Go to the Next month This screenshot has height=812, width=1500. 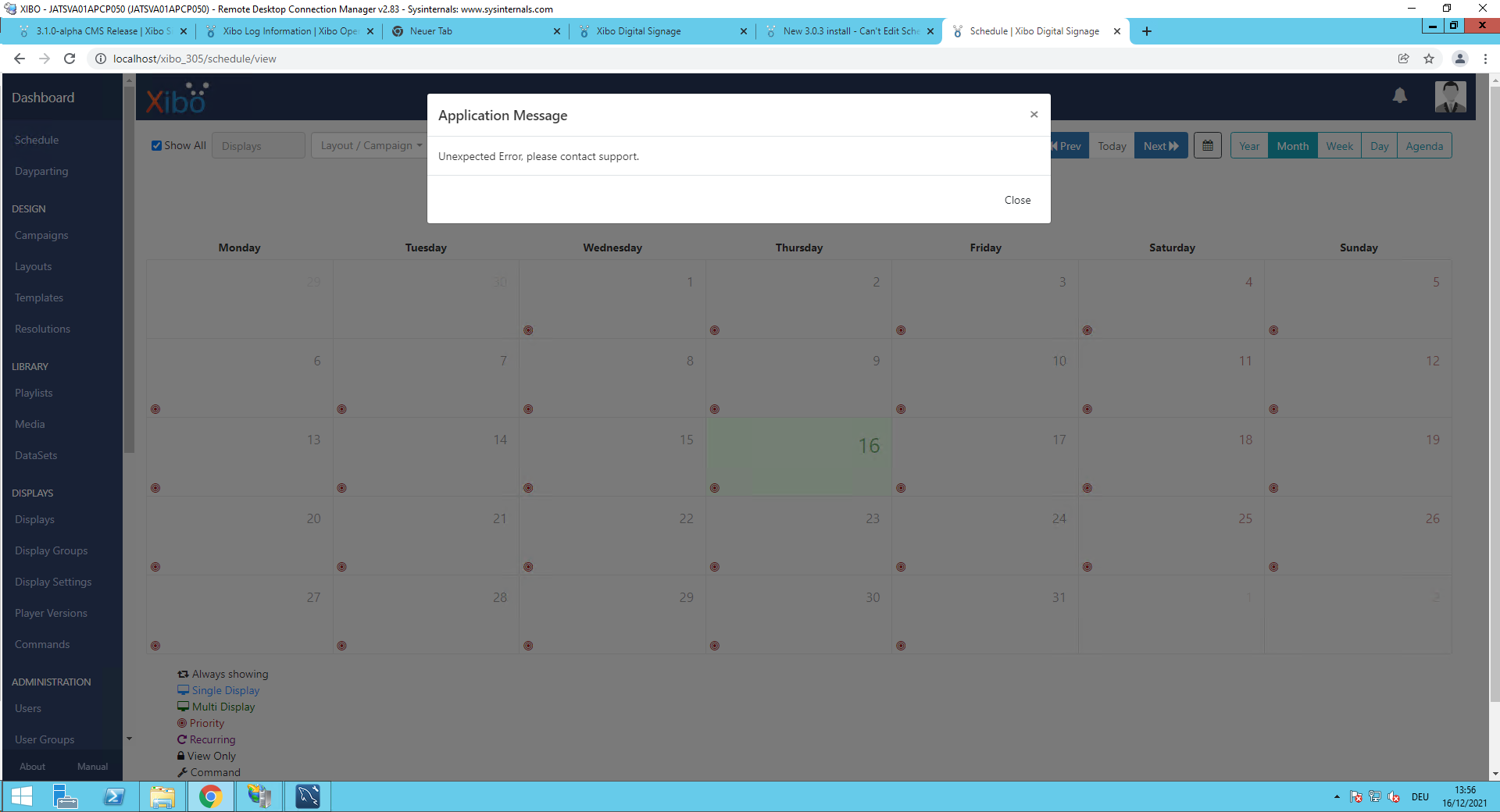point(1160,146)
